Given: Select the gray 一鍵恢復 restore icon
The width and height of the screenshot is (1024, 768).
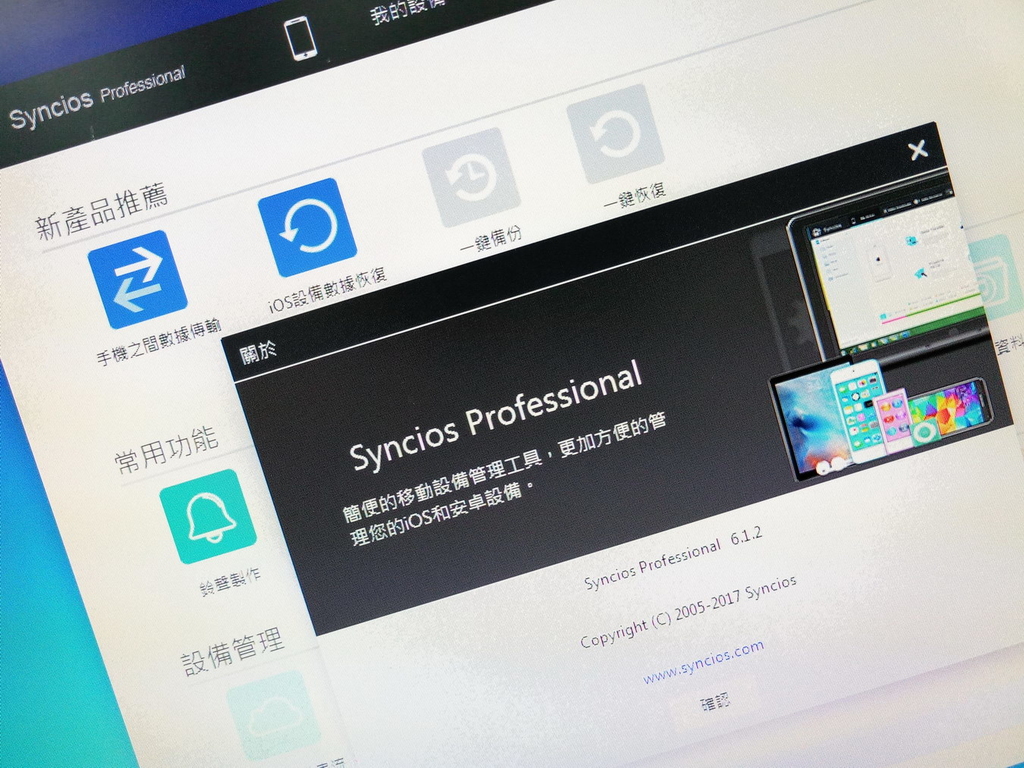Looking at the screenshot, I should (x=615, y=133).
